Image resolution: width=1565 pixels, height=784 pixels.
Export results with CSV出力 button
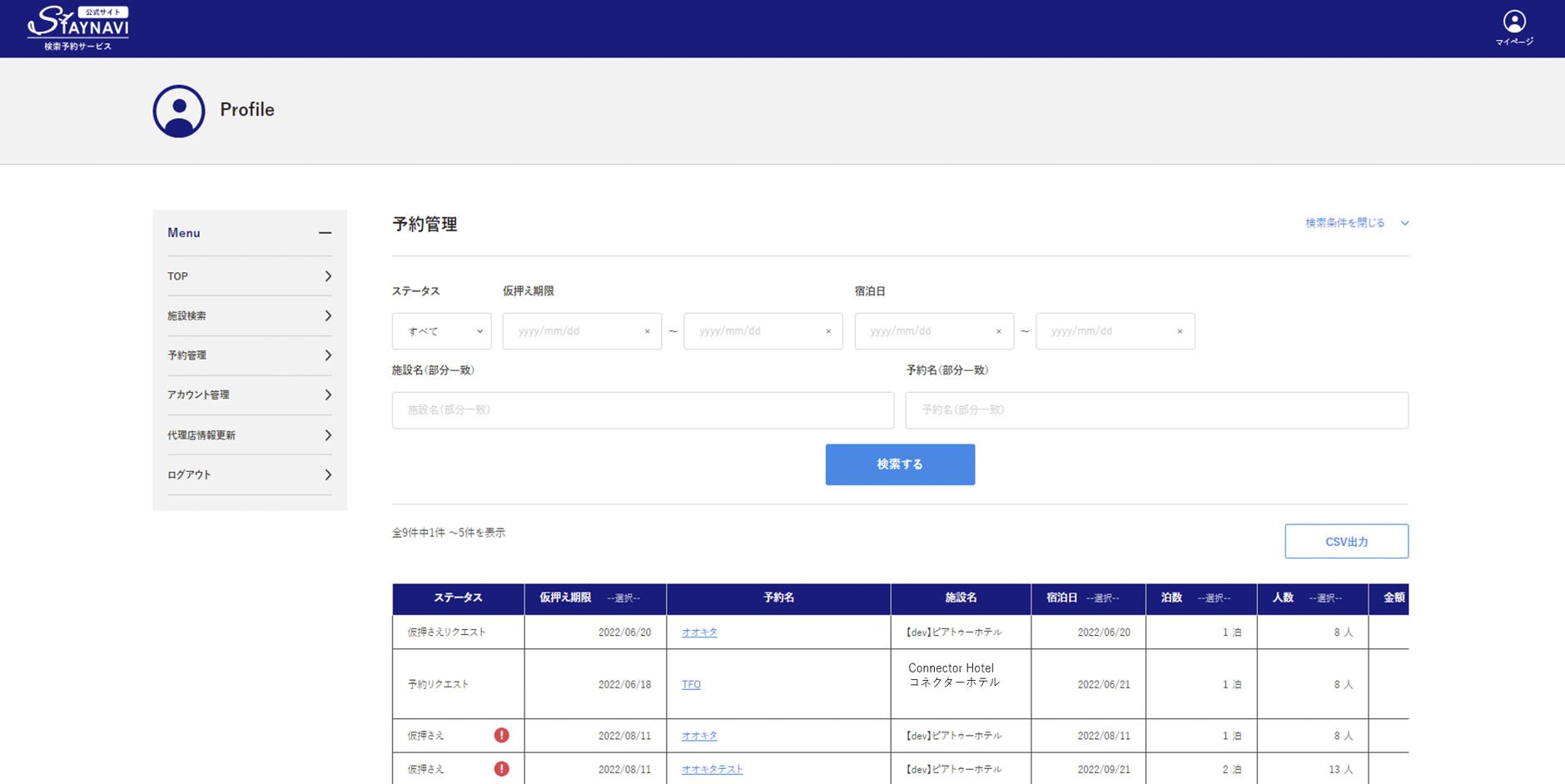coord(1346,542)
